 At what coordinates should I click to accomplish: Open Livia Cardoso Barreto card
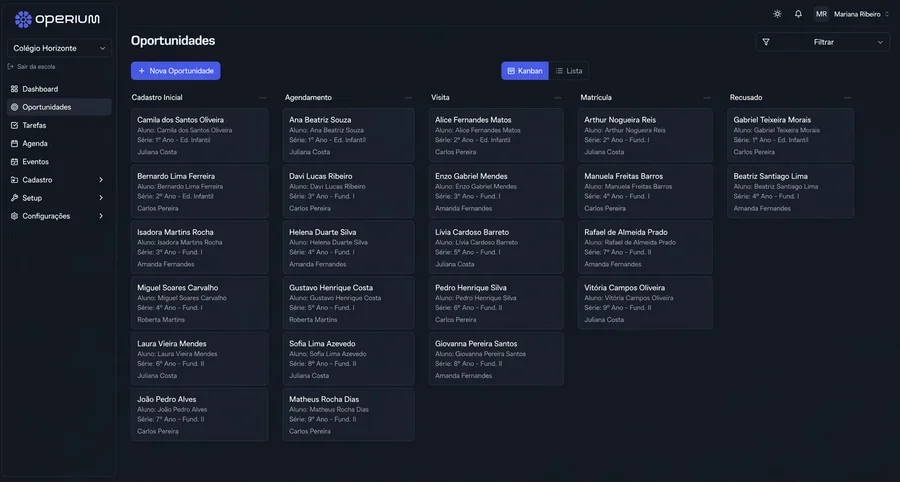[x=496, y=247]
